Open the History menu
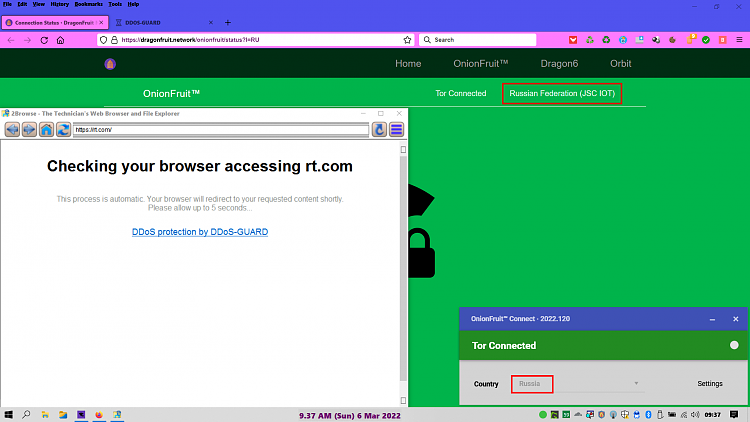Screen dimensions: 750x422 click(60, 4)
